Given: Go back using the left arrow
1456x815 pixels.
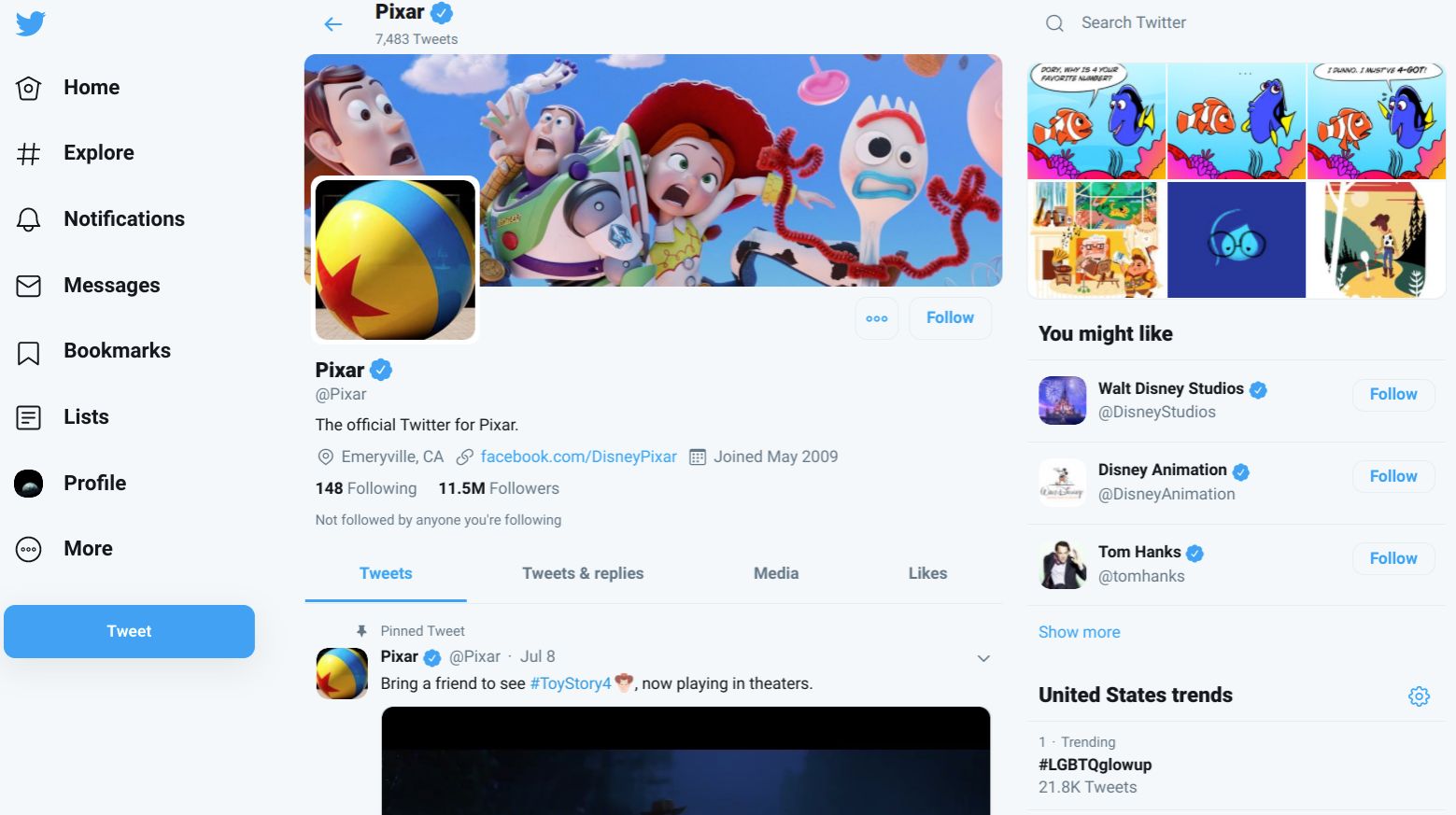Looking at the screenshot, I should pyautogui.click(x=333, y=24).
